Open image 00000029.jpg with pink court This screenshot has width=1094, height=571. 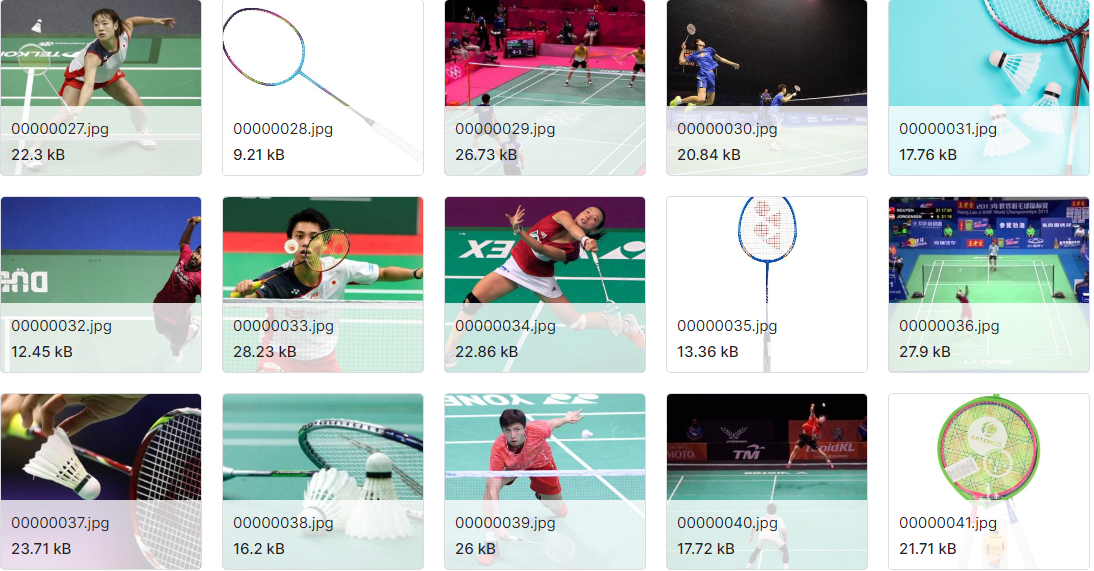pyautogui.click(x=545, y=87)
